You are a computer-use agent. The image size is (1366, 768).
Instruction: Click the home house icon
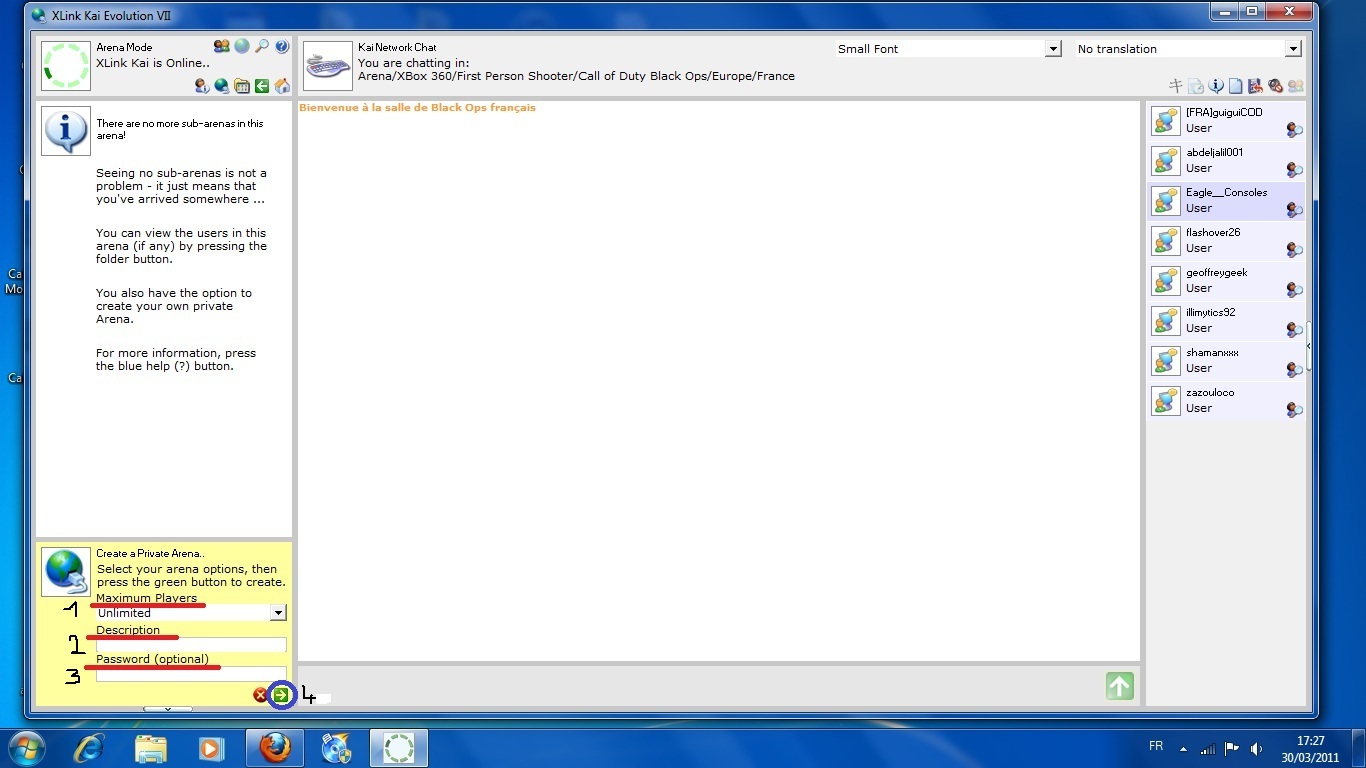coord(282,86)
